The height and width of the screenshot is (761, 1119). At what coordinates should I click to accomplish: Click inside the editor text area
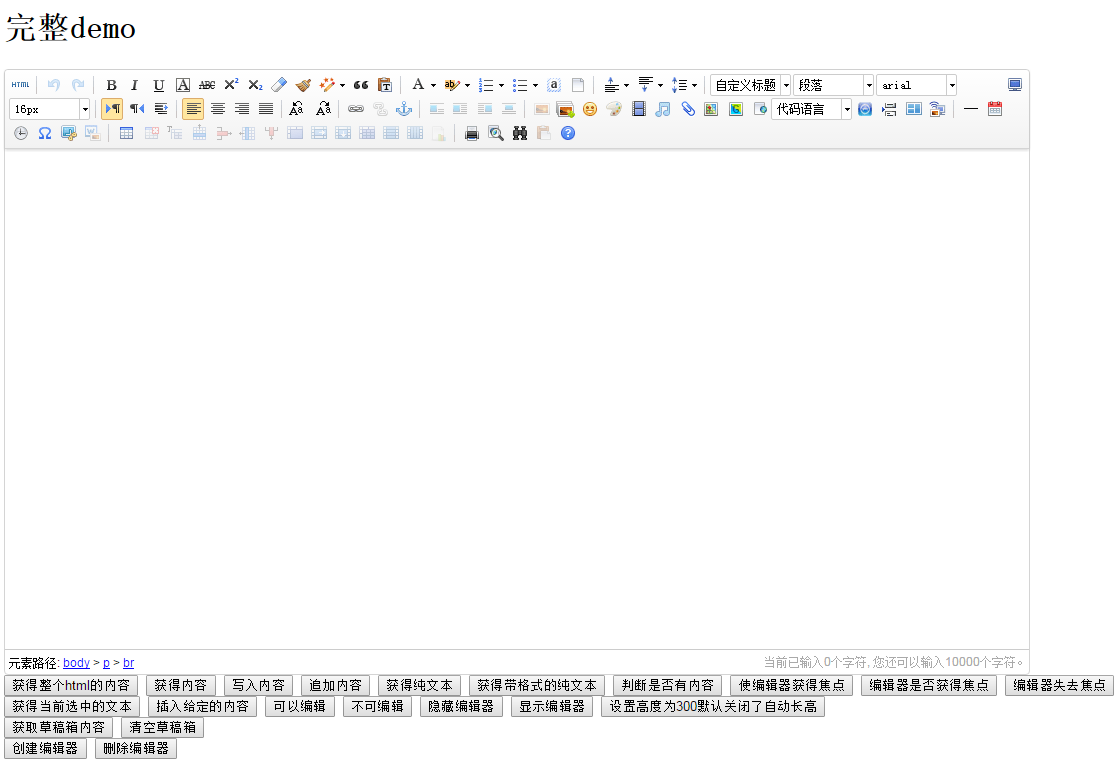tap(517, 398)
